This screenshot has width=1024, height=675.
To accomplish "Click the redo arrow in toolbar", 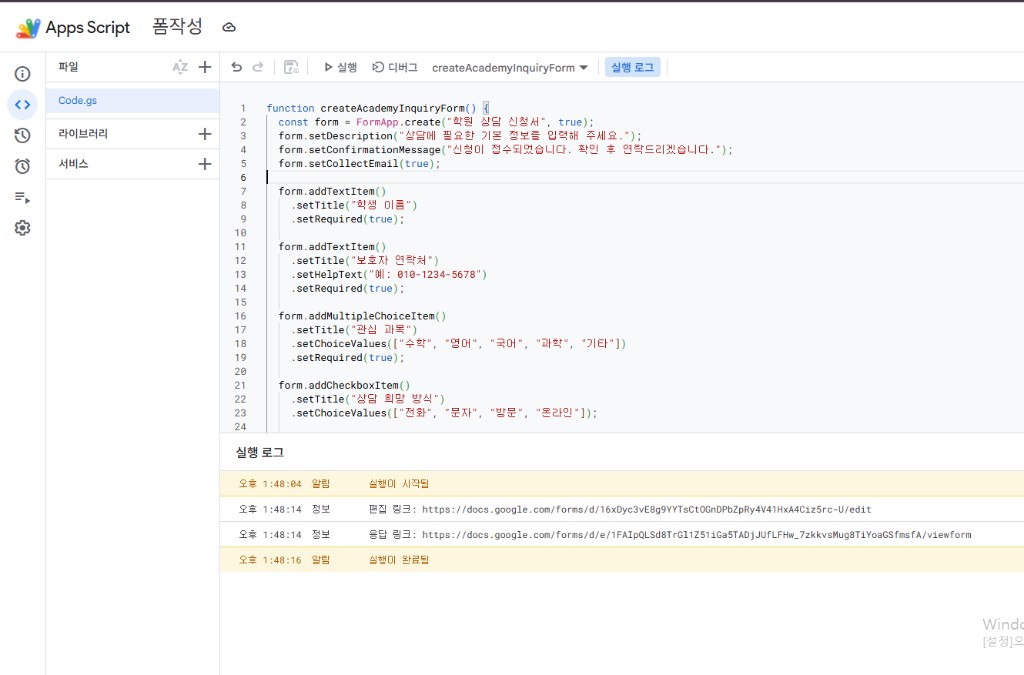I will (x=258, y=67).
